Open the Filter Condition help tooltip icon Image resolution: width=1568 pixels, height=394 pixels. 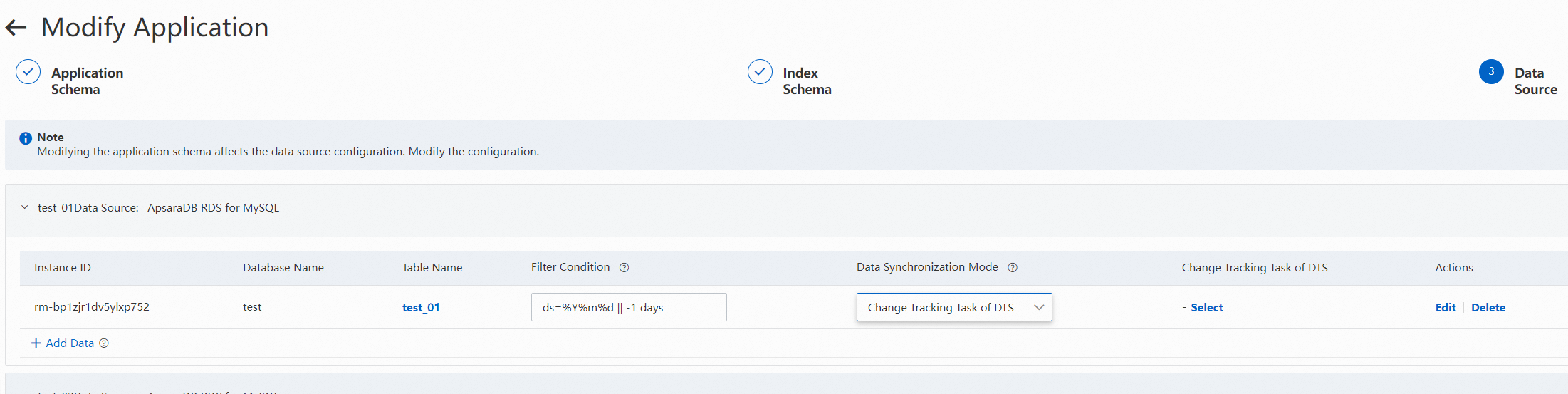tap(624, 268)
